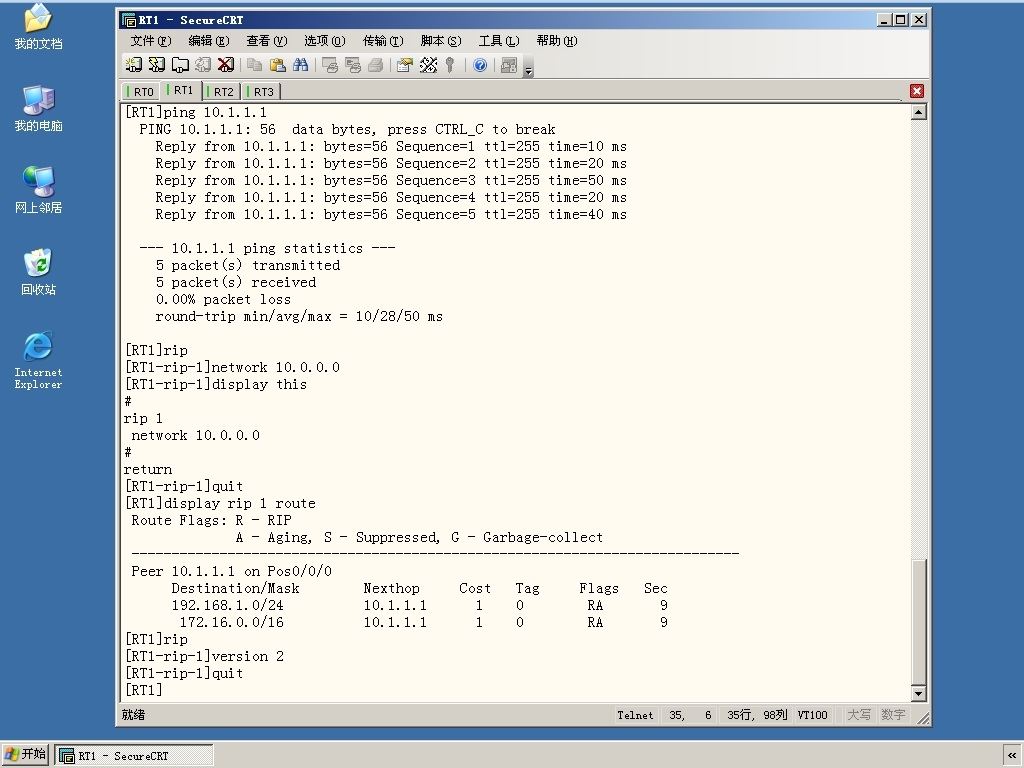1024x768 pixels.
Task: Select the RT1 session tab
Action: click(x=181, y=90)
